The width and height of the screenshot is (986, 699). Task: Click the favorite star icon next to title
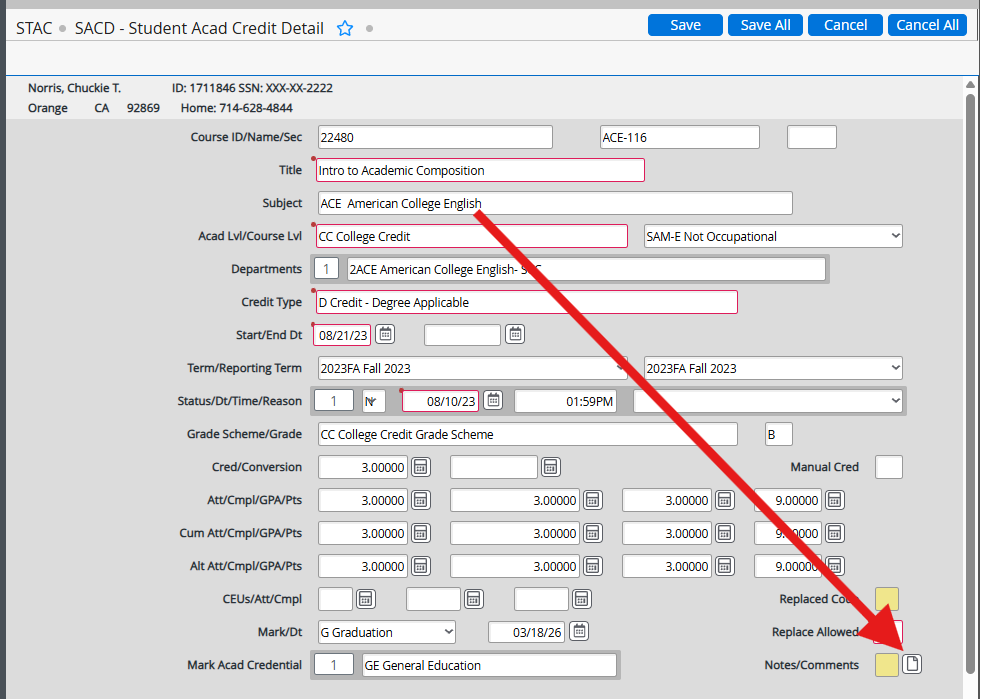coord(345,28)
